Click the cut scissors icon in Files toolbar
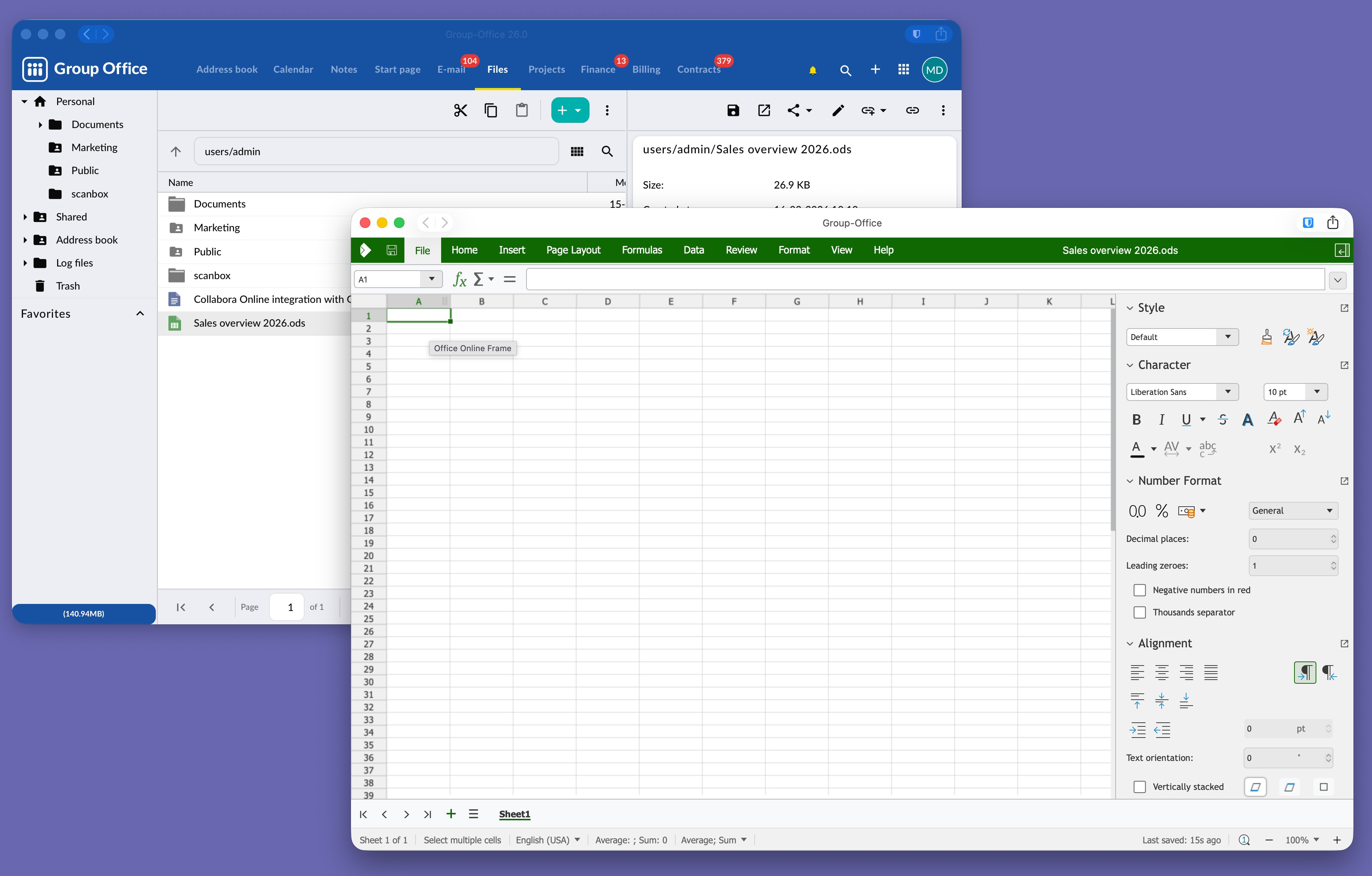 [x=460, y=111]
